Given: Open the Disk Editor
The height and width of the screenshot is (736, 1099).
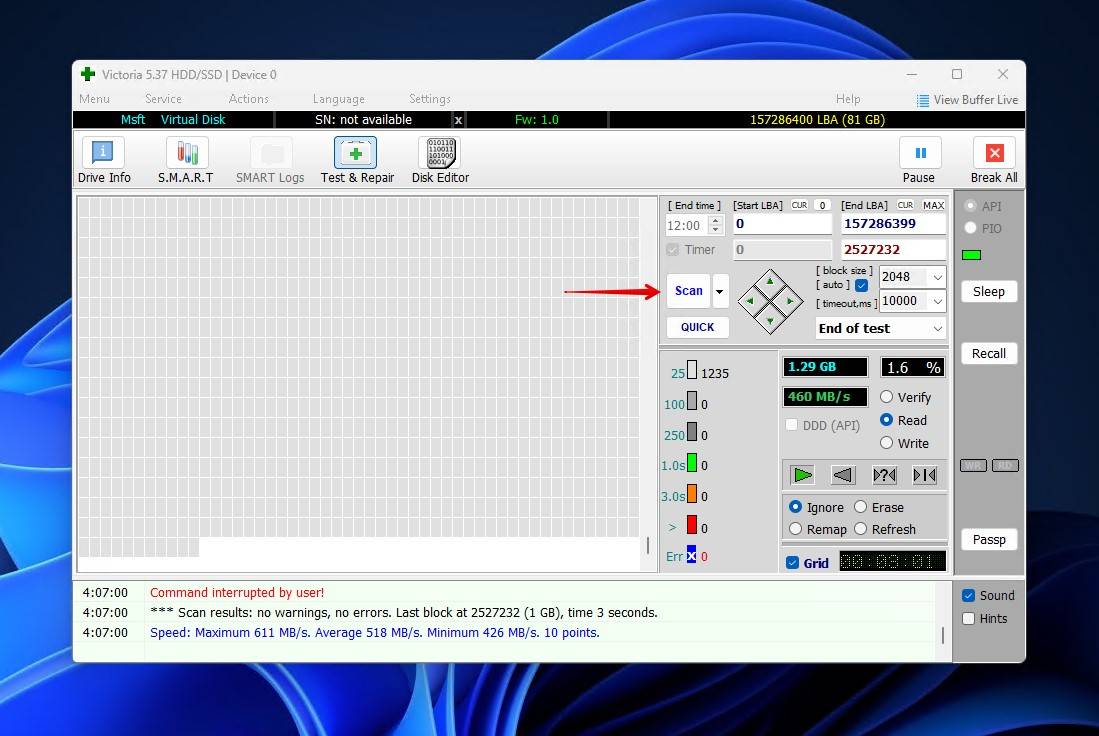Looking at the screenshot, I should (x=440, y=161).
